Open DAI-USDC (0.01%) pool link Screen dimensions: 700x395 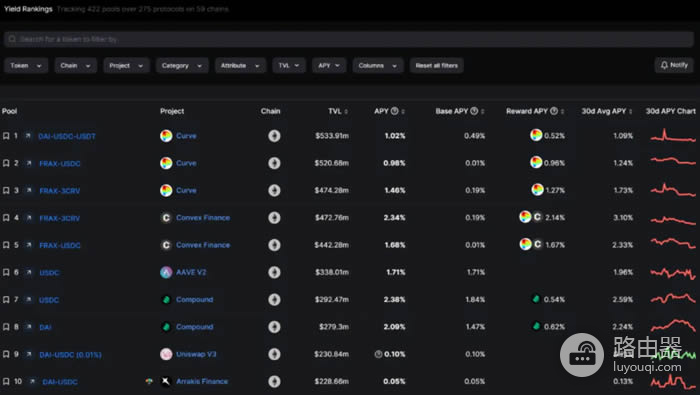point(71,355)
